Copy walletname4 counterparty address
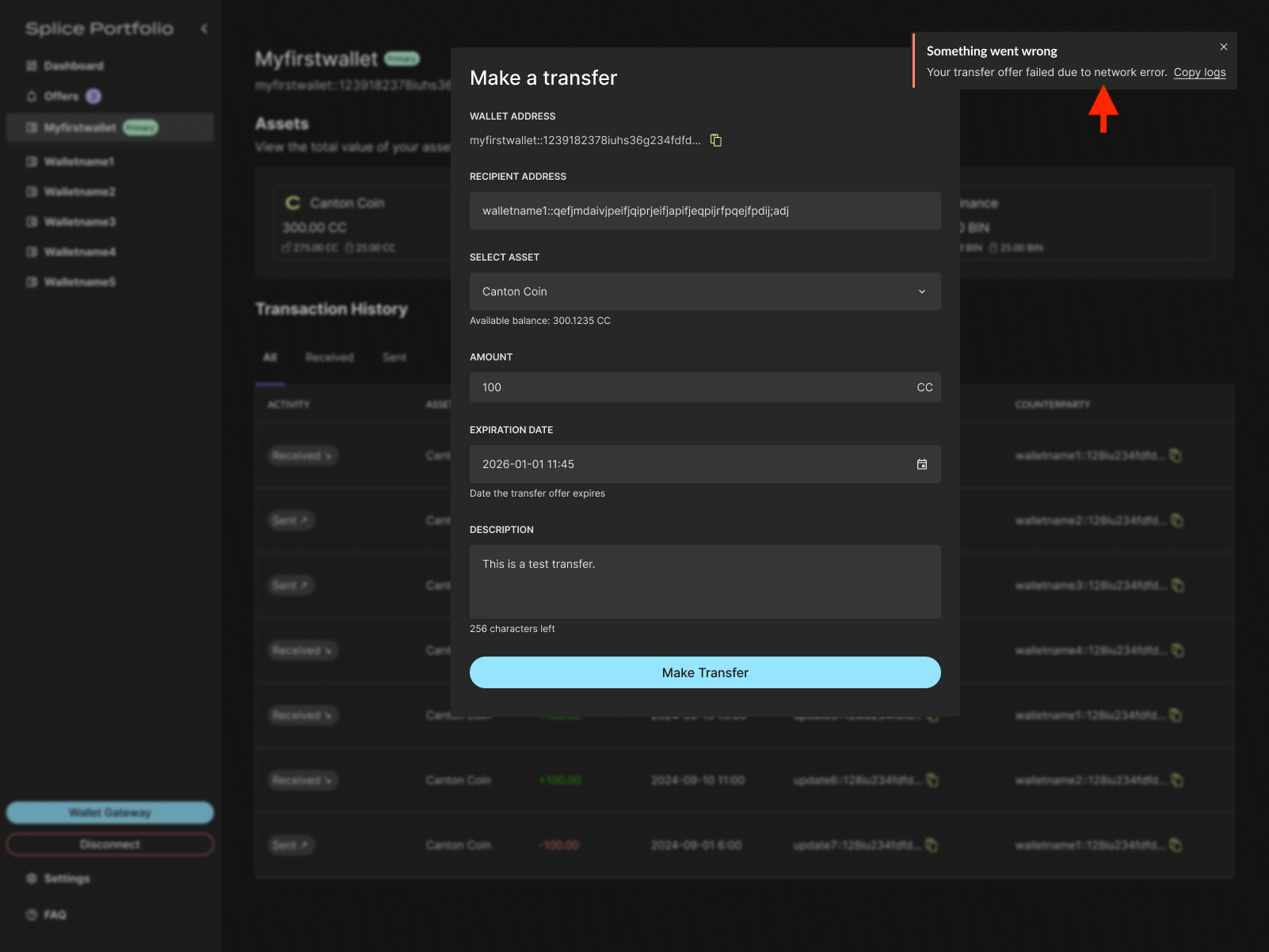Image resolution: width=1269 pixels, height=952 pixels. click(x=1178, y=650)
